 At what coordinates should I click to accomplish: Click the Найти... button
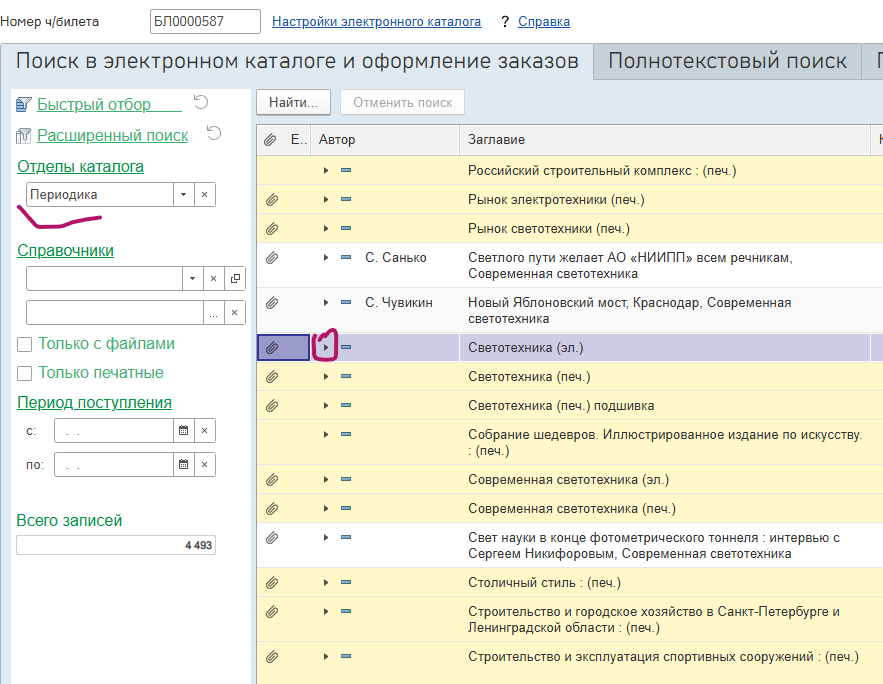click(x=293, y=102)
